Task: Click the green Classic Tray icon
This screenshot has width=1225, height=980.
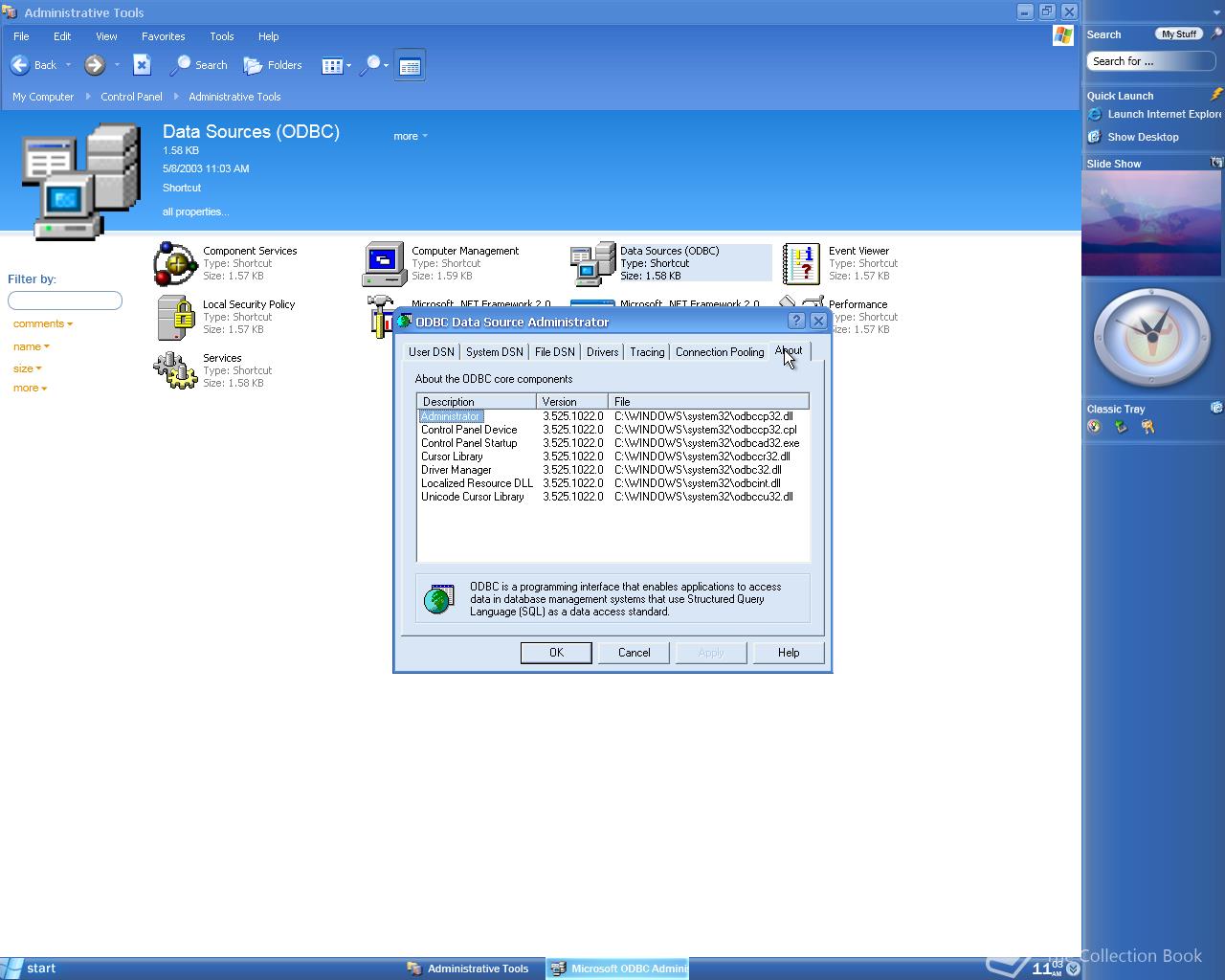Action: pyautogui.click(x=1121, y=427)
